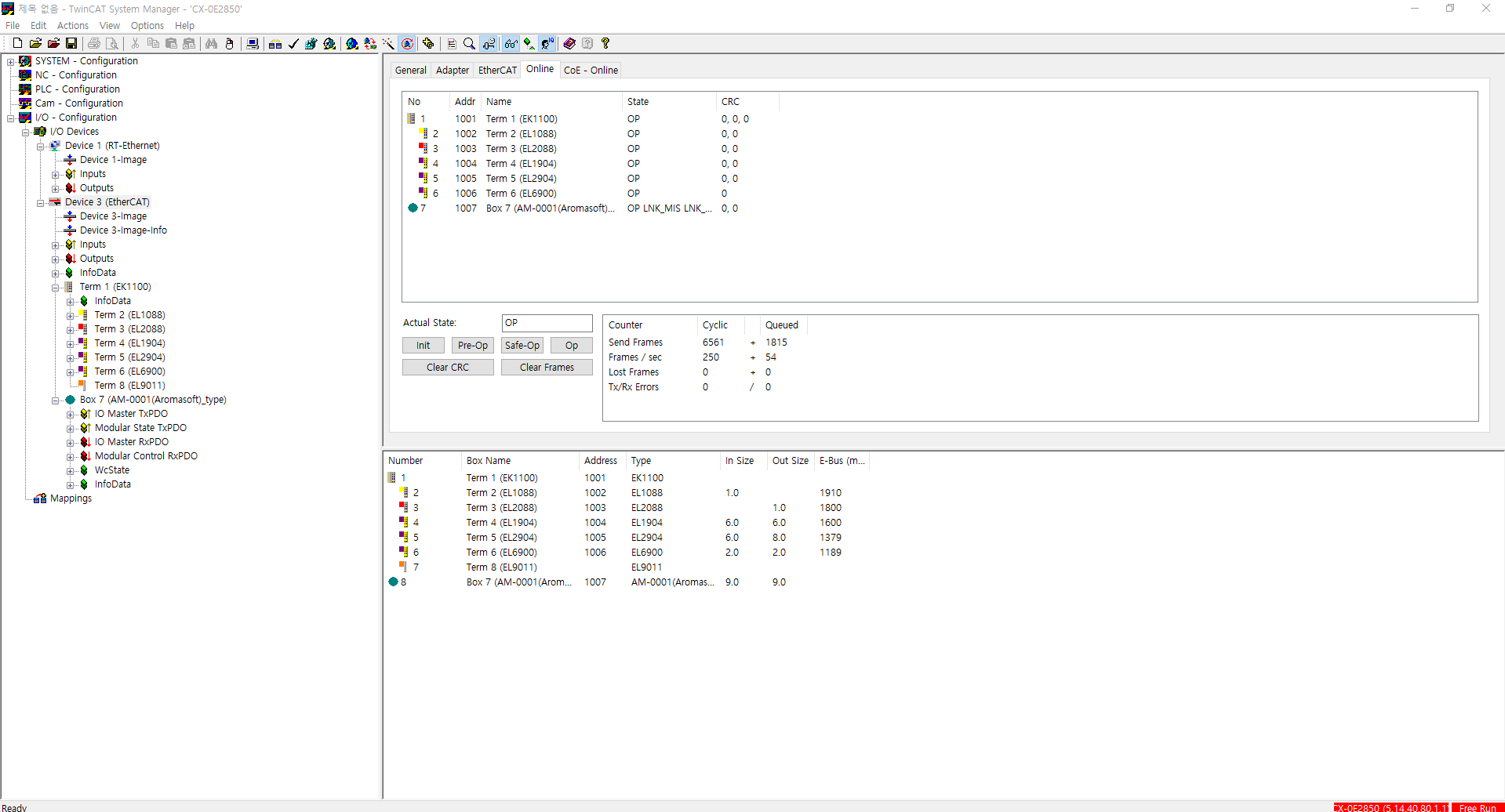Collapse Device 3 (EtherCAT) node
Viewport: 1505px width, 812px height.
pyautogui.click(x=40, y=203)
